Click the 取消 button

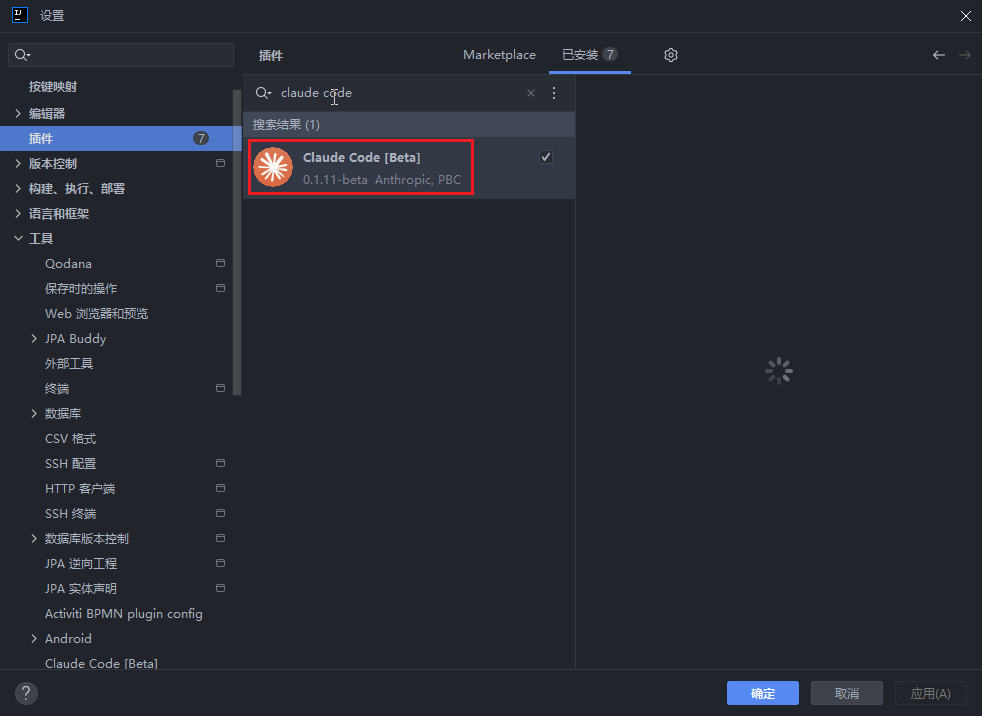pos(847,693)
